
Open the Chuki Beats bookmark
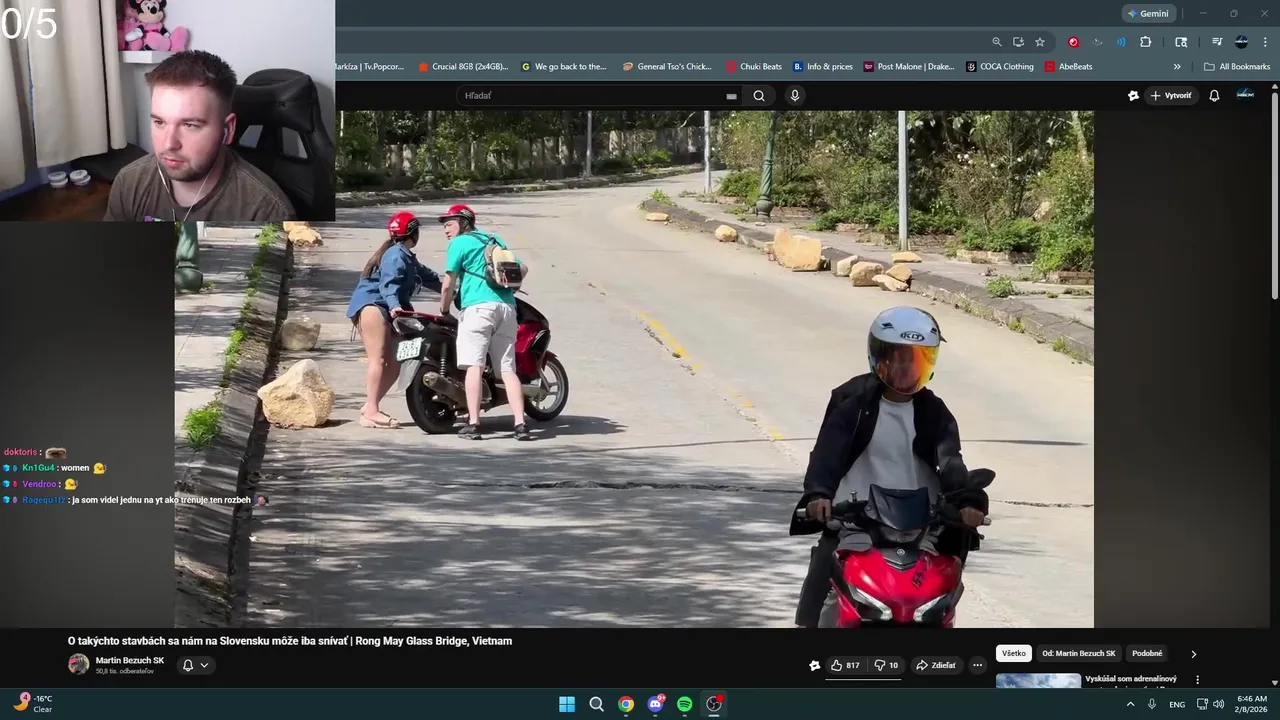tap(754, 67)
